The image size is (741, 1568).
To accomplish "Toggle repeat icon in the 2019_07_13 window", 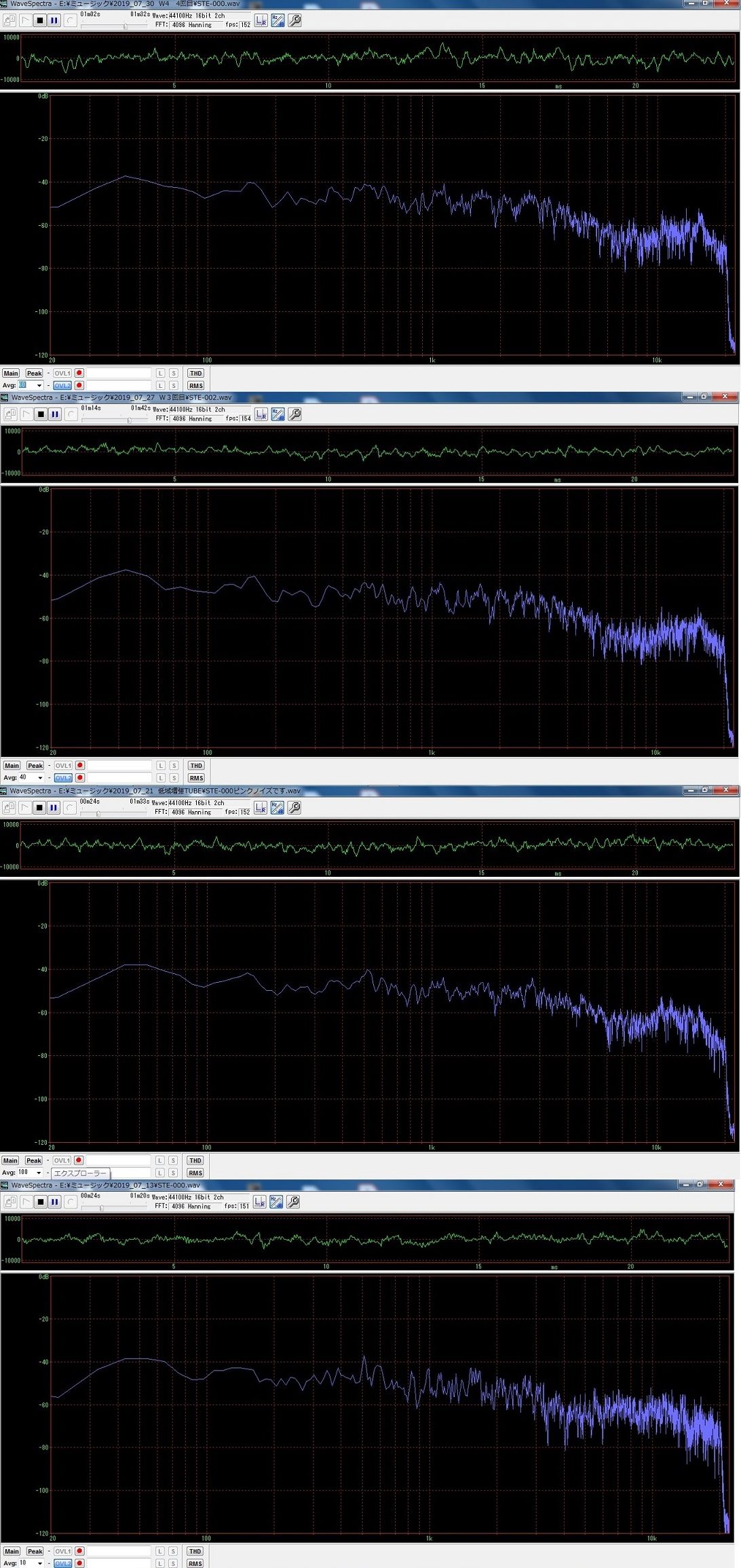I will [x=70, y=1201].
